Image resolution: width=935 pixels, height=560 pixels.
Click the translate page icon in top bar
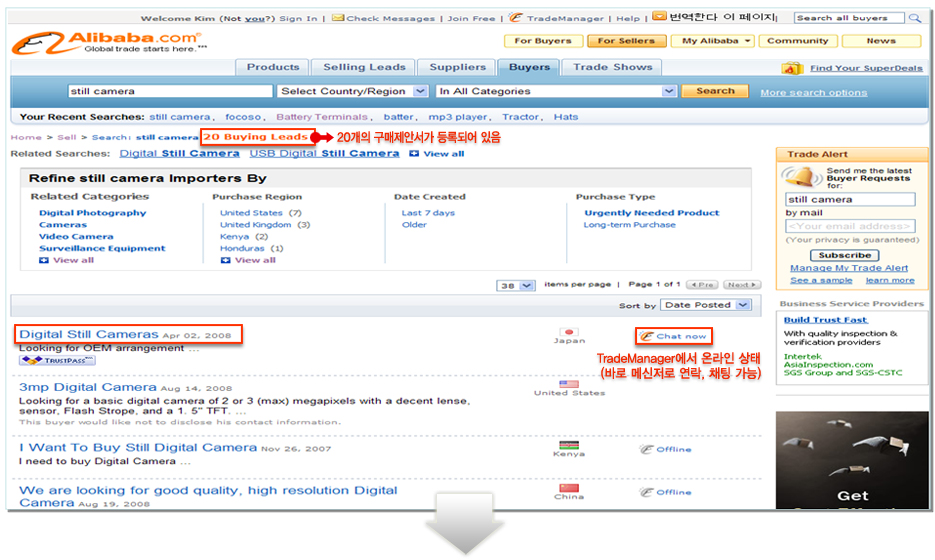pos(659,17)
